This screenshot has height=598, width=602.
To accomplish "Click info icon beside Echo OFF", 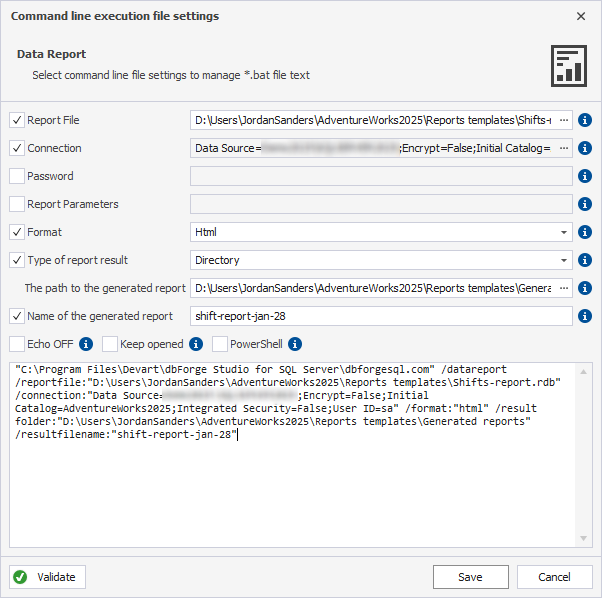I will point(86,344).
